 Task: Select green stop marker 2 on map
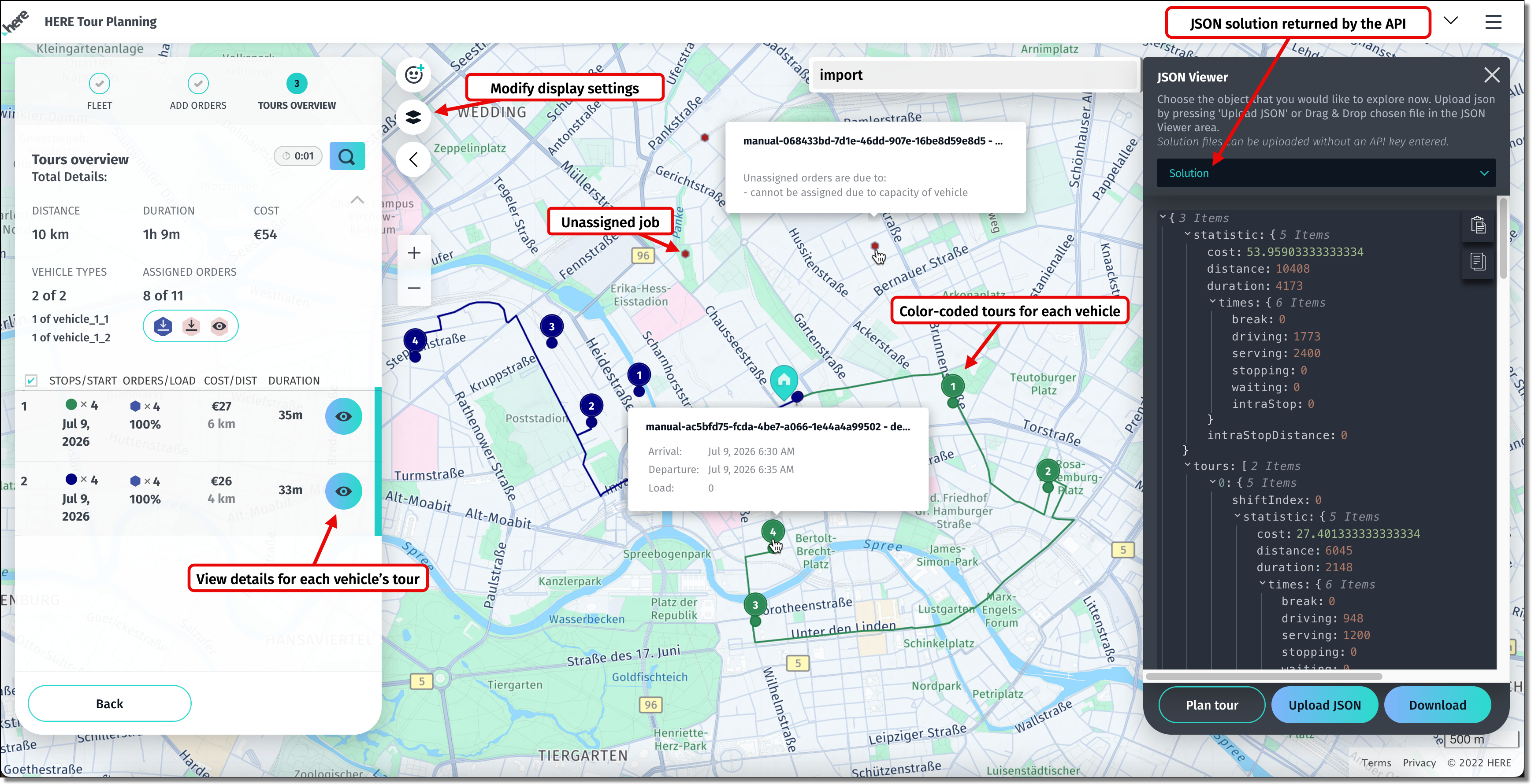pyautogui.click(x=1048, y=471)
